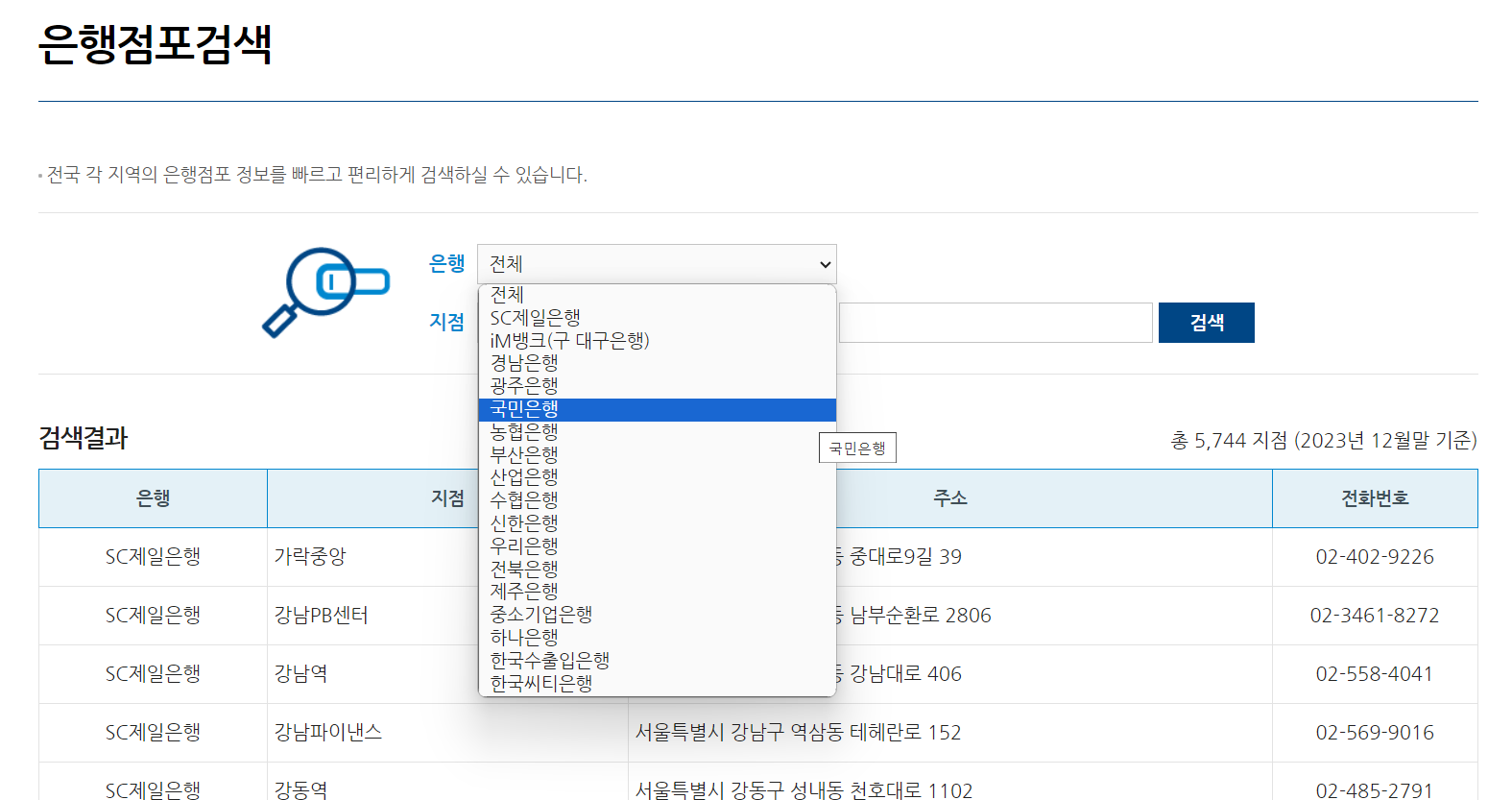Click branch name 강동역
This screenshot has width=1512, height=800.
pos(300,790)
